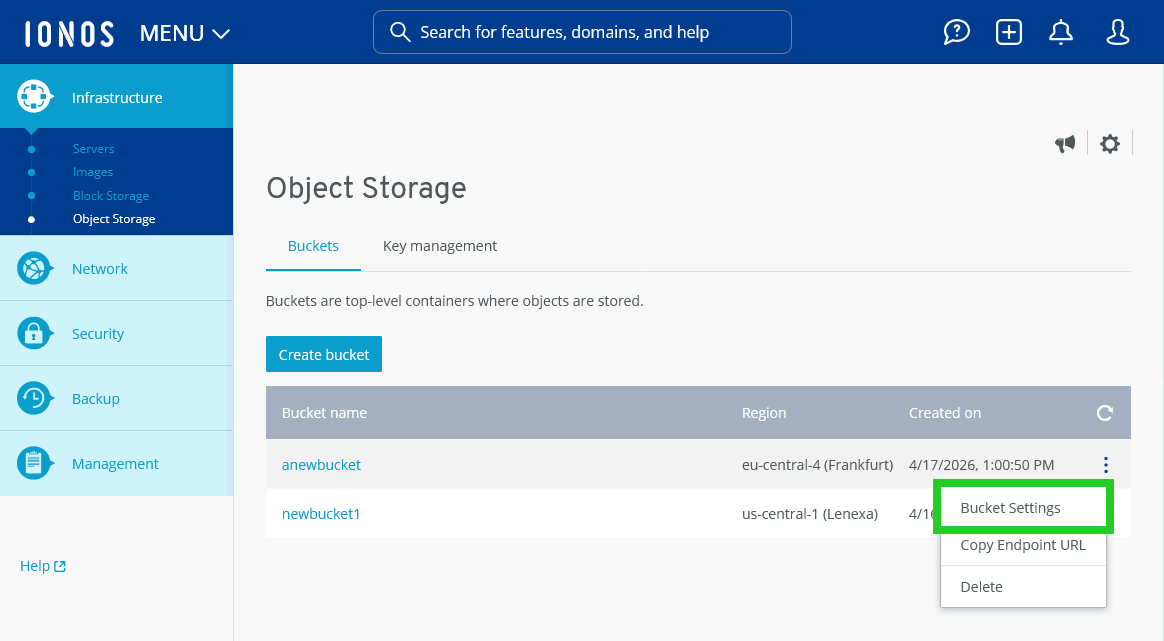The image size is (1164, 641).
Task: Refresh the bucket list using the refresh icon
Action: pyautogui.click(x=1104, y=411)
